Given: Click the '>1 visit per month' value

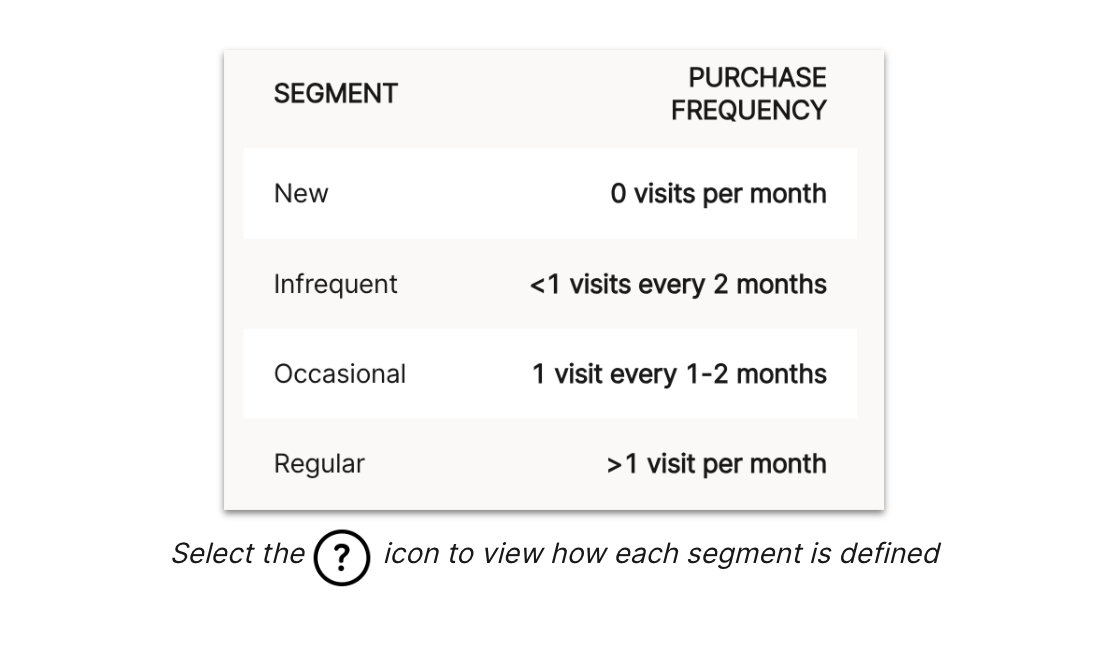Looking at the screenshot, I should click(716, 464).
